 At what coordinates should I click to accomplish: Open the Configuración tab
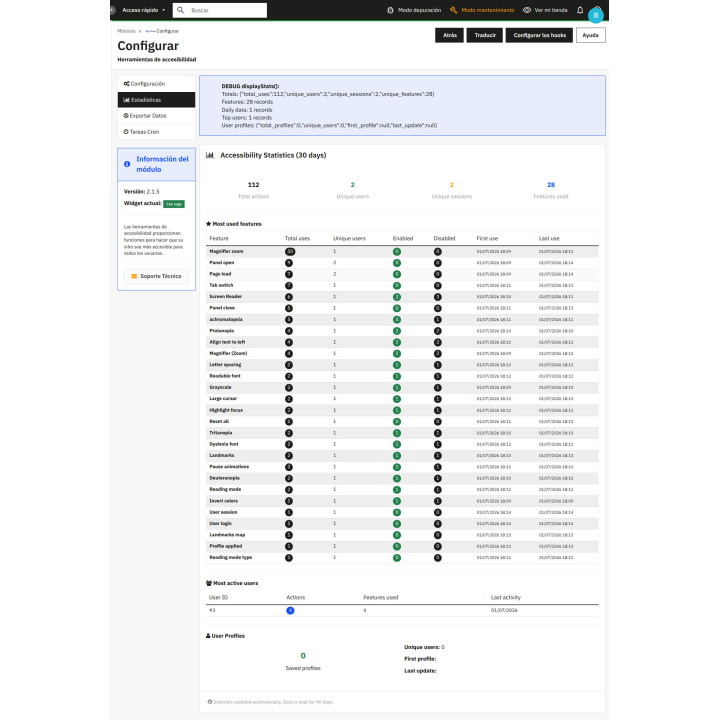156,84
